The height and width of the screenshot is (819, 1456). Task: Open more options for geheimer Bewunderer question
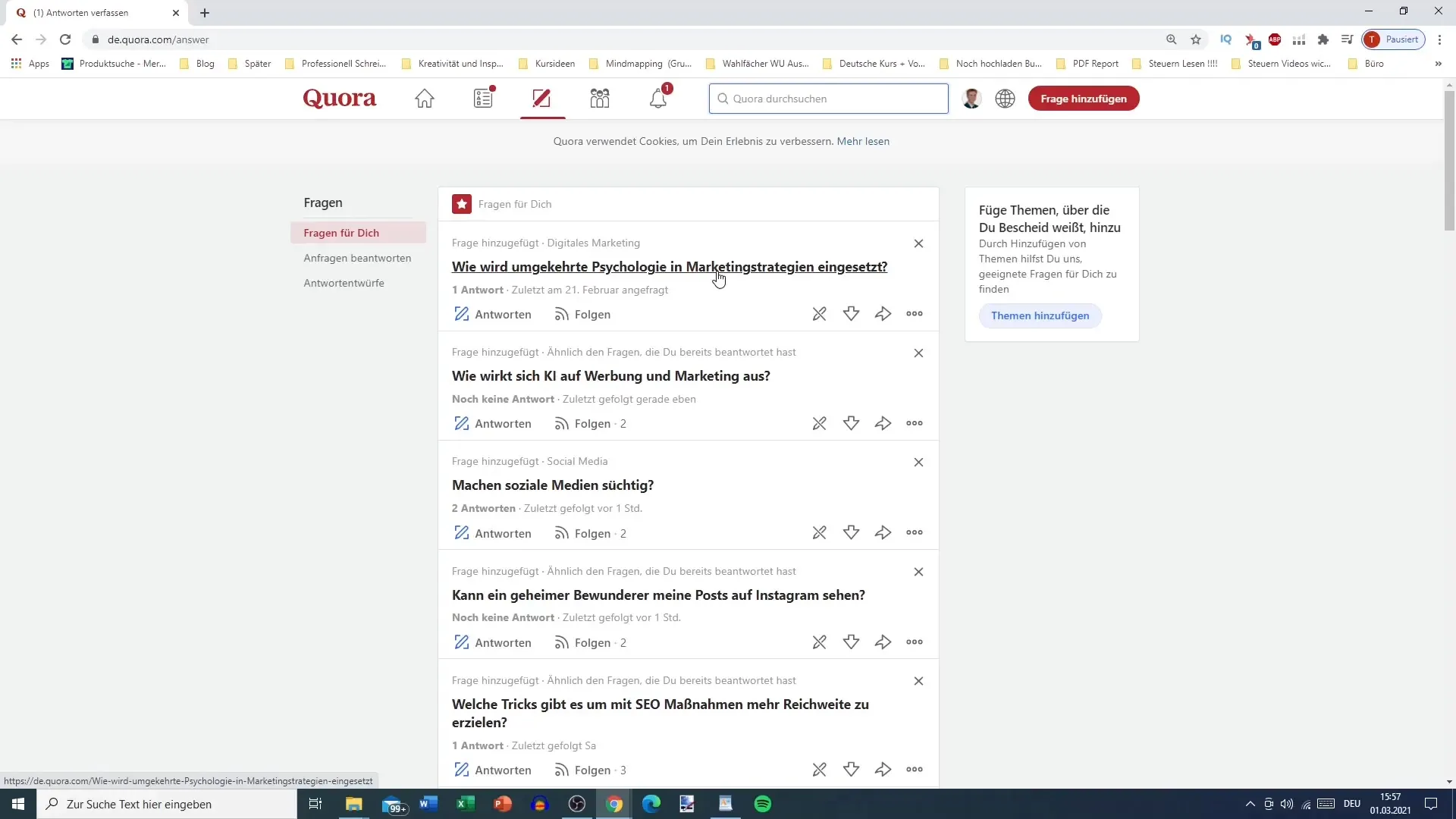coord(915,642)
